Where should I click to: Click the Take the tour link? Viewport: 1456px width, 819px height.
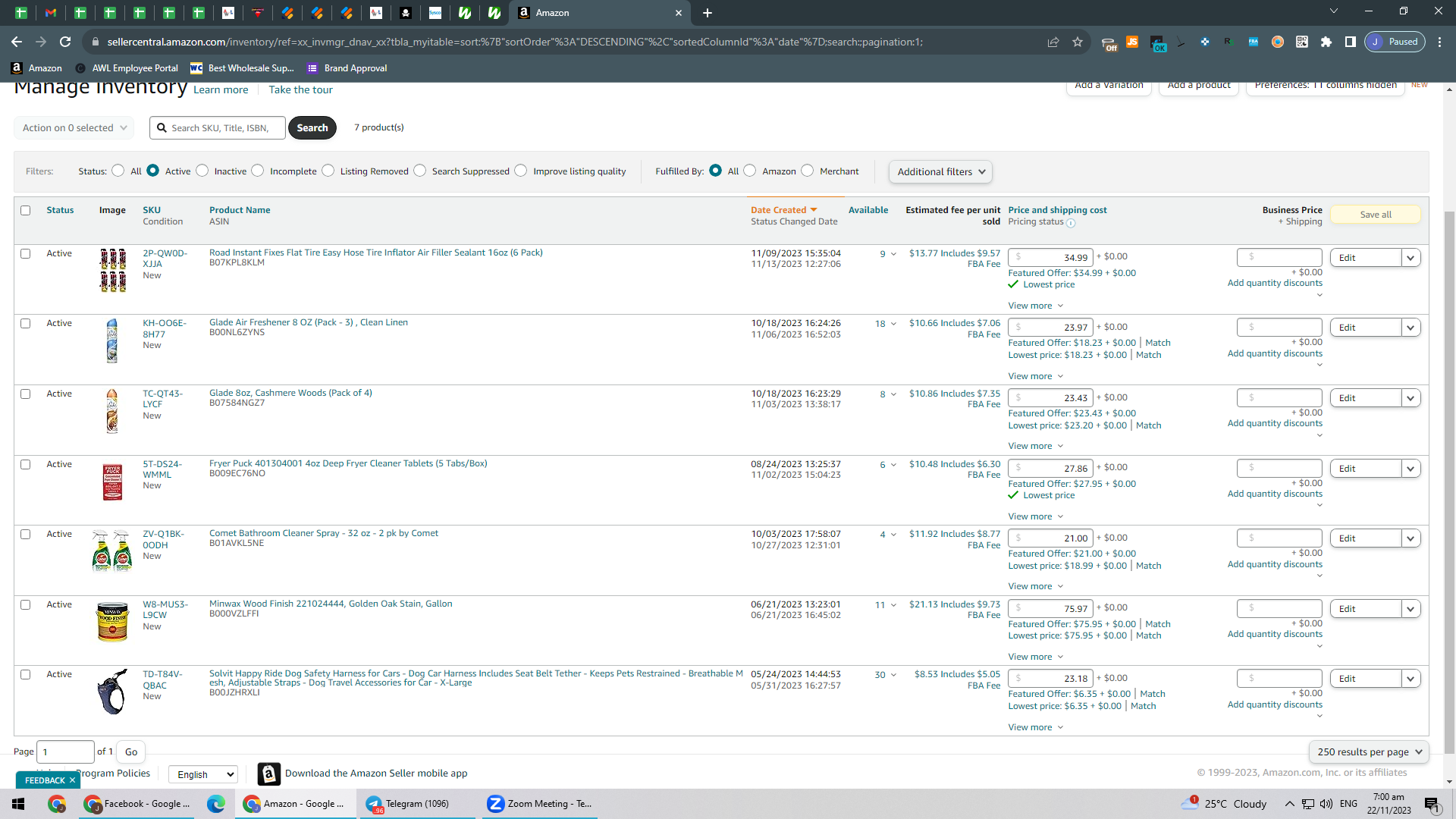300,89
